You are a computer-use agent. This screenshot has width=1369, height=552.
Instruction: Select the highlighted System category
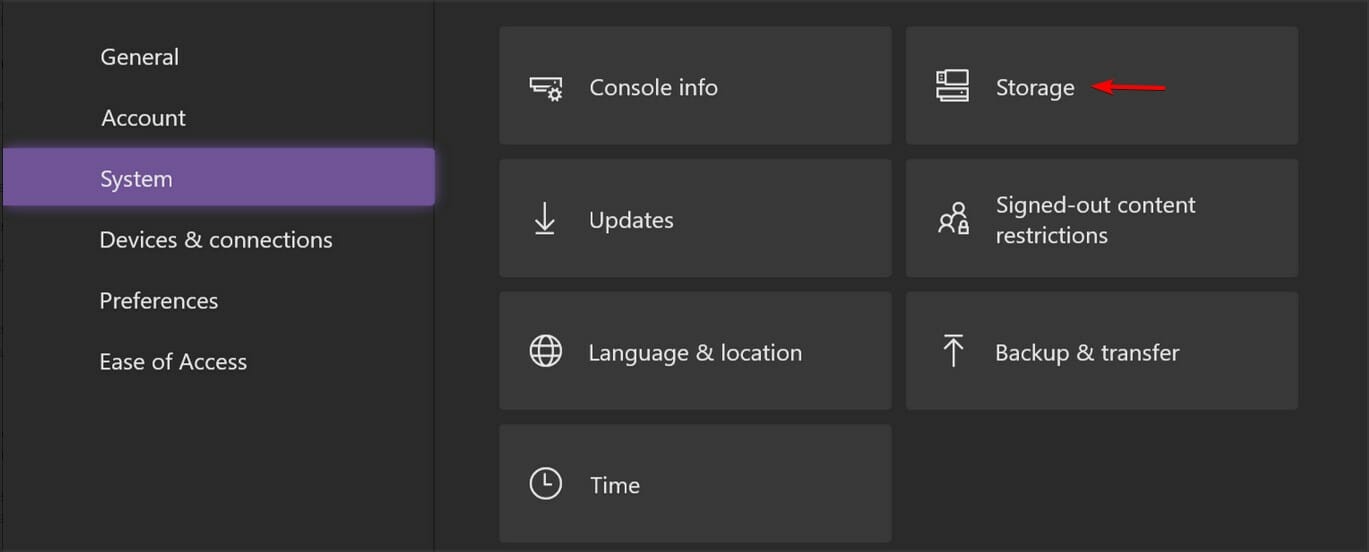point(219,178)
